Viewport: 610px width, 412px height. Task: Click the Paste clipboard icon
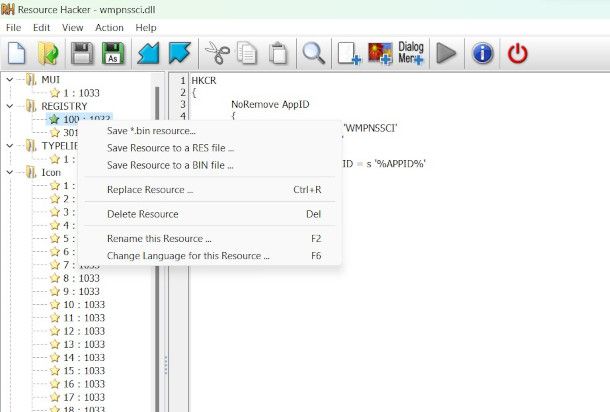pos(278,53)
